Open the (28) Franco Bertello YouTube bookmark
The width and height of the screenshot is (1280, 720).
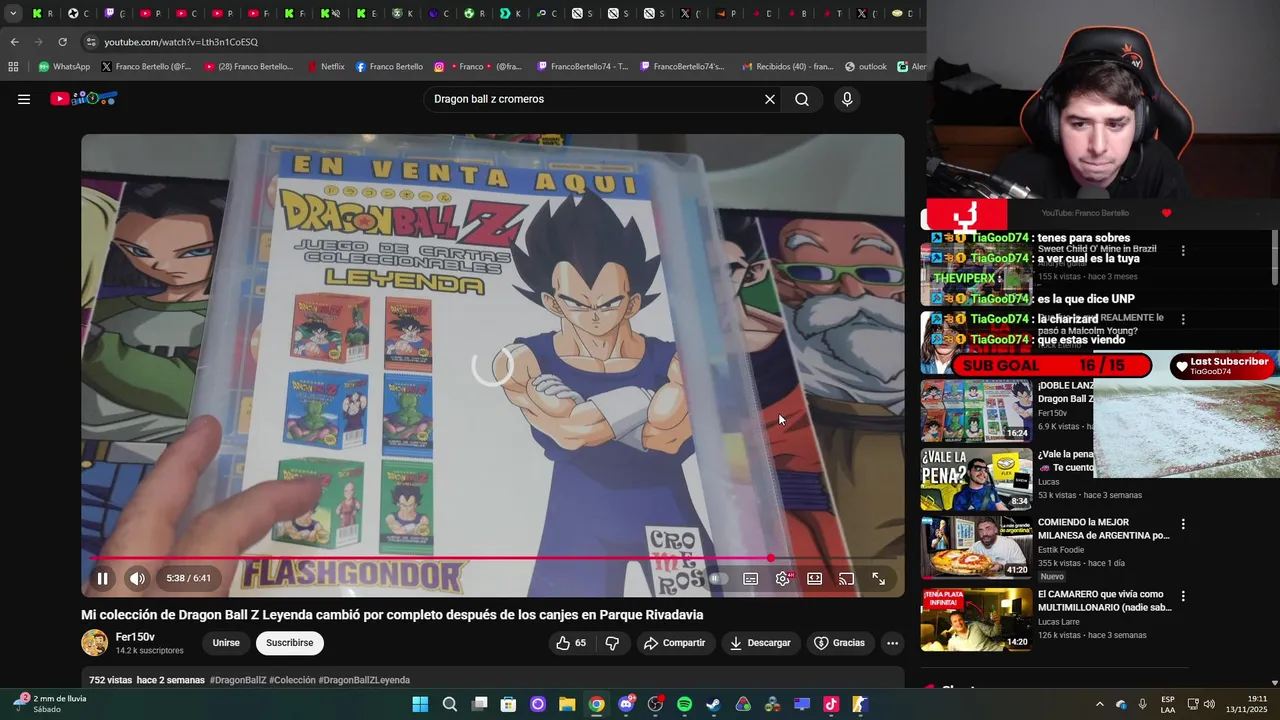click(249, 67)
